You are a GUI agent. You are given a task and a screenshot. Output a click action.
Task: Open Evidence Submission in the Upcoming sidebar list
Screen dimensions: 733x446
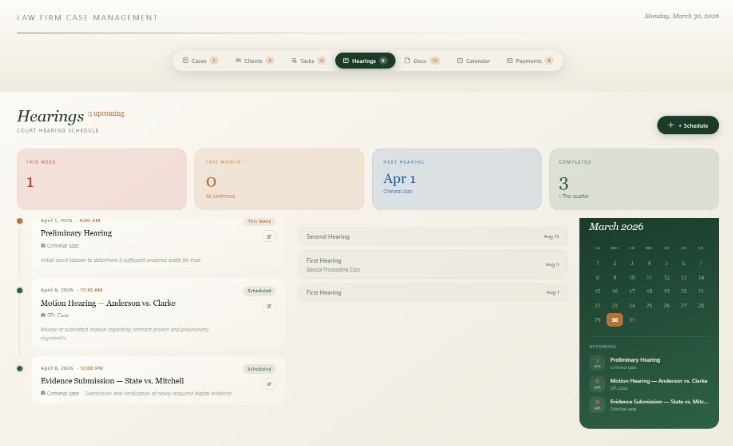649,404
